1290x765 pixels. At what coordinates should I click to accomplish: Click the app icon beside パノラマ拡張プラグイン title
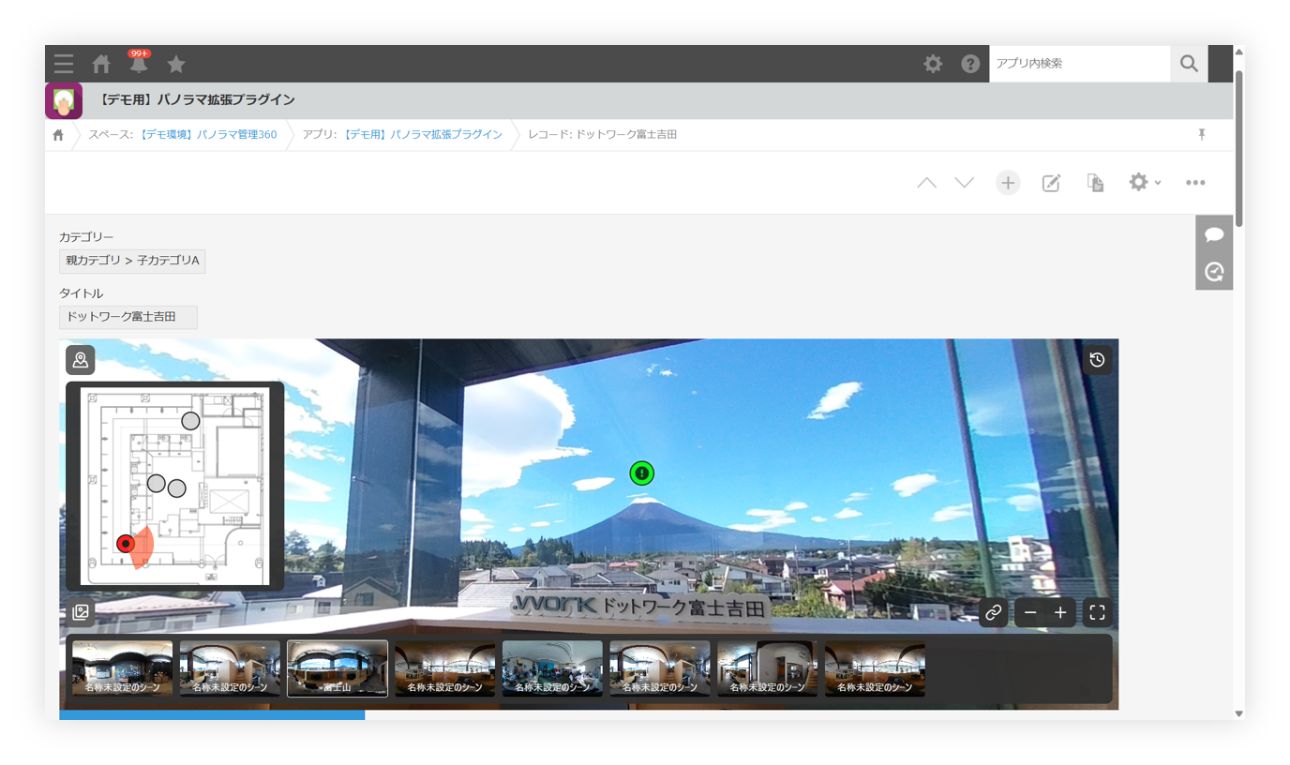pos(64,100)
